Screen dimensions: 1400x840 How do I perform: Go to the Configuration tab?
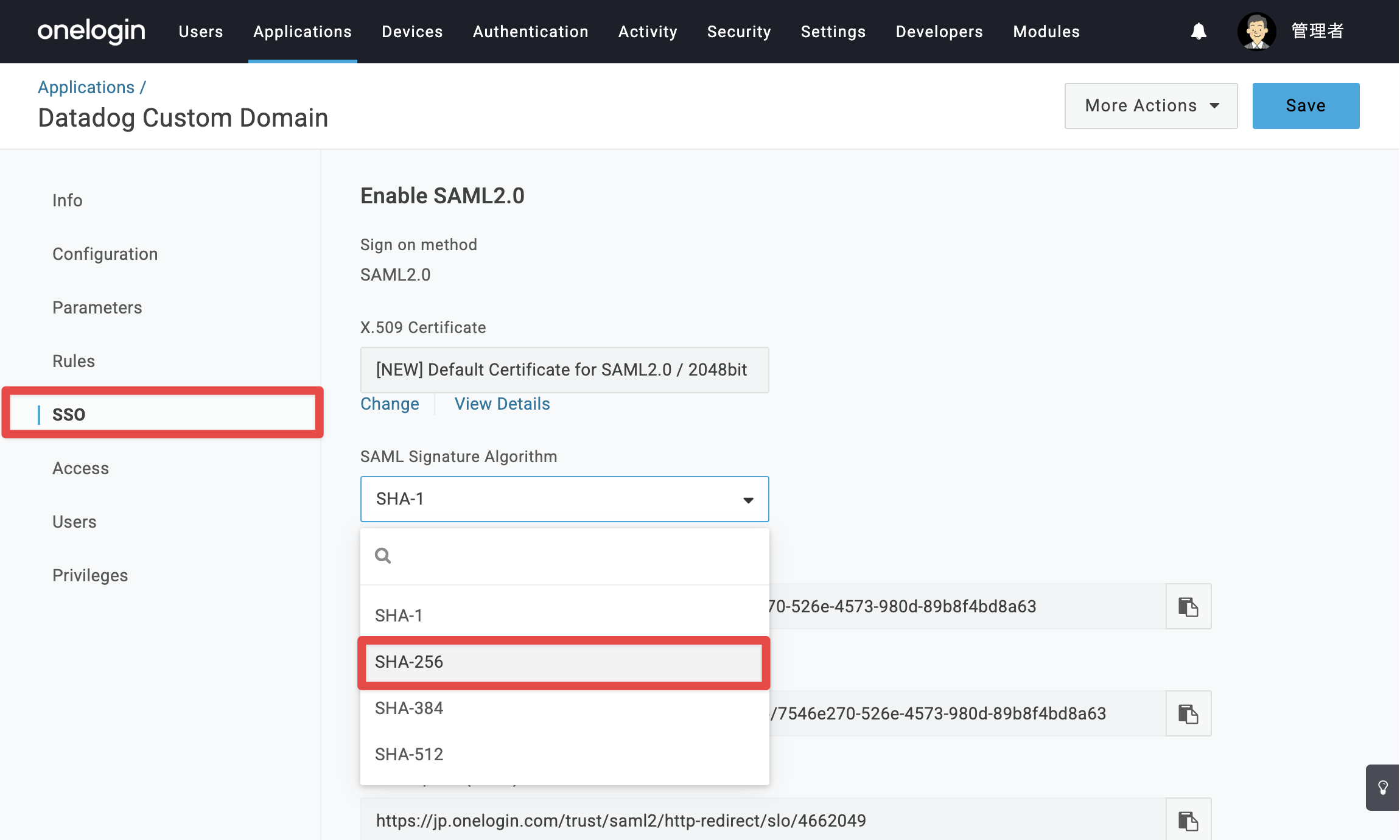point(105,254)
